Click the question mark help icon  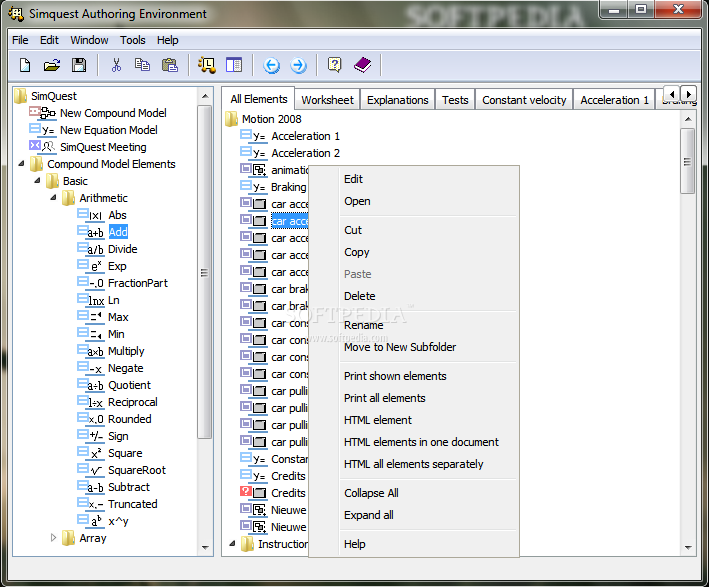pos(335,65)
